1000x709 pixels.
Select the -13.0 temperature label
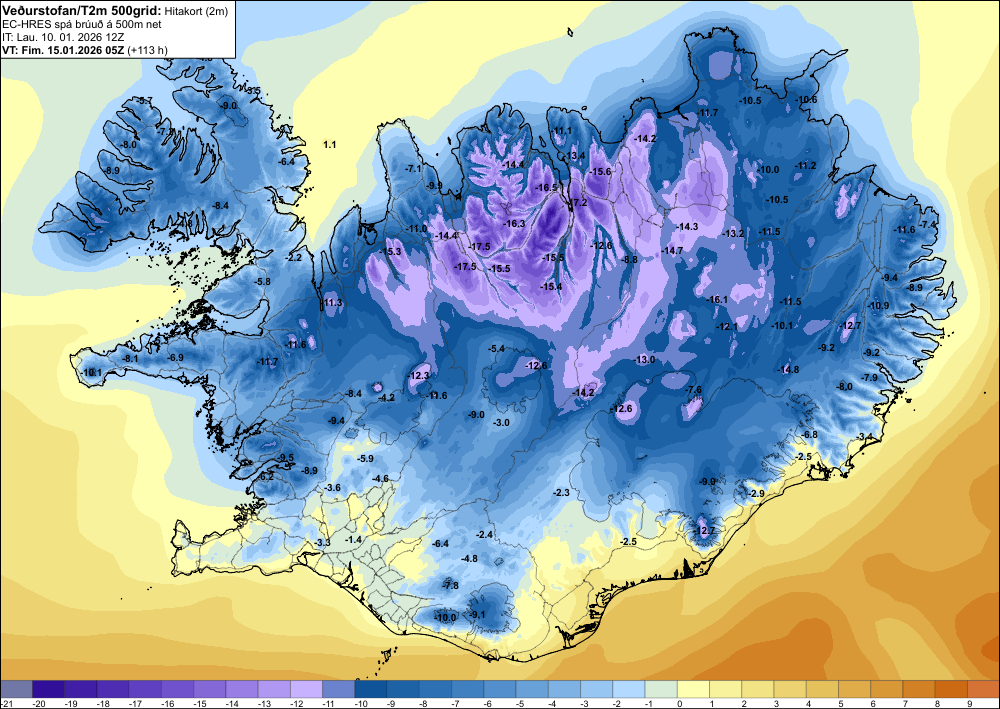(x=644, y=360)
